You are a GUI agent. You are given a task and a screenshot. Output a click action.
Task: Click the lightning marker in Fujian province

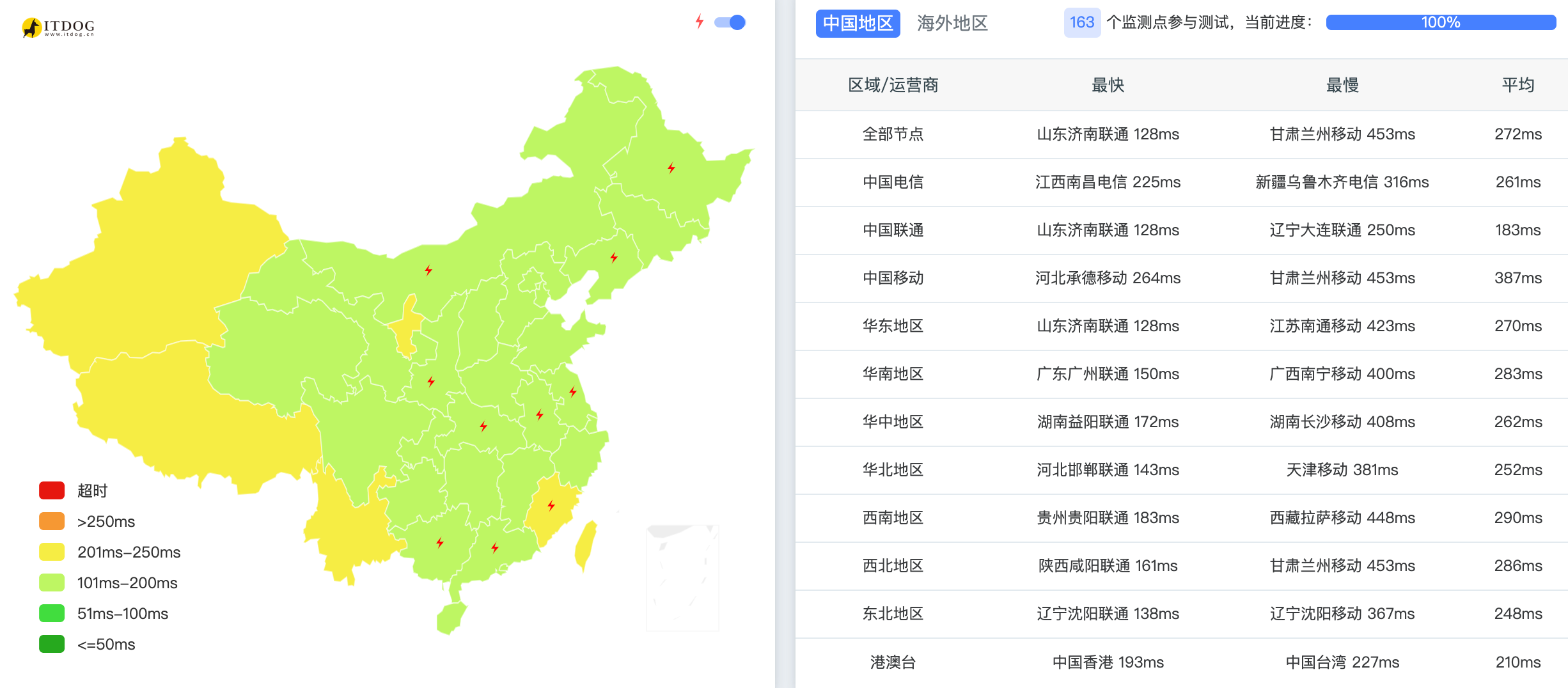[551, 506]
